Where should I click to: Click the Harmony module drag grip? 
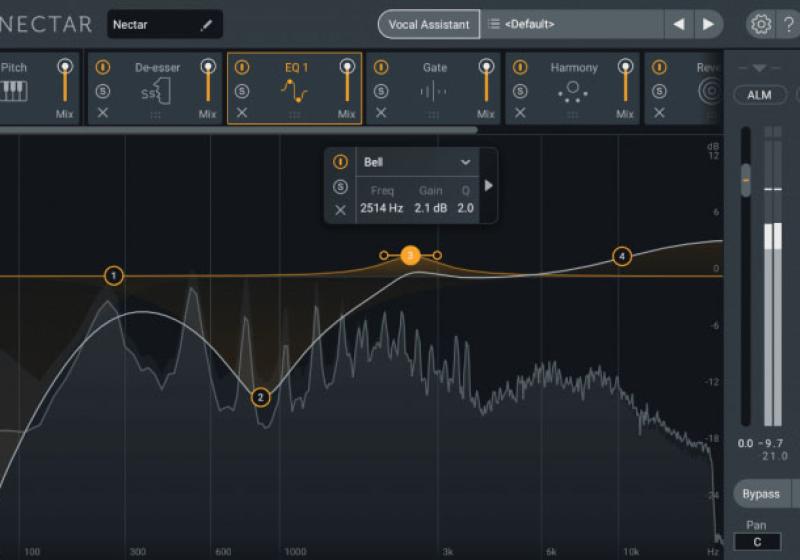(x=573, y=115)
